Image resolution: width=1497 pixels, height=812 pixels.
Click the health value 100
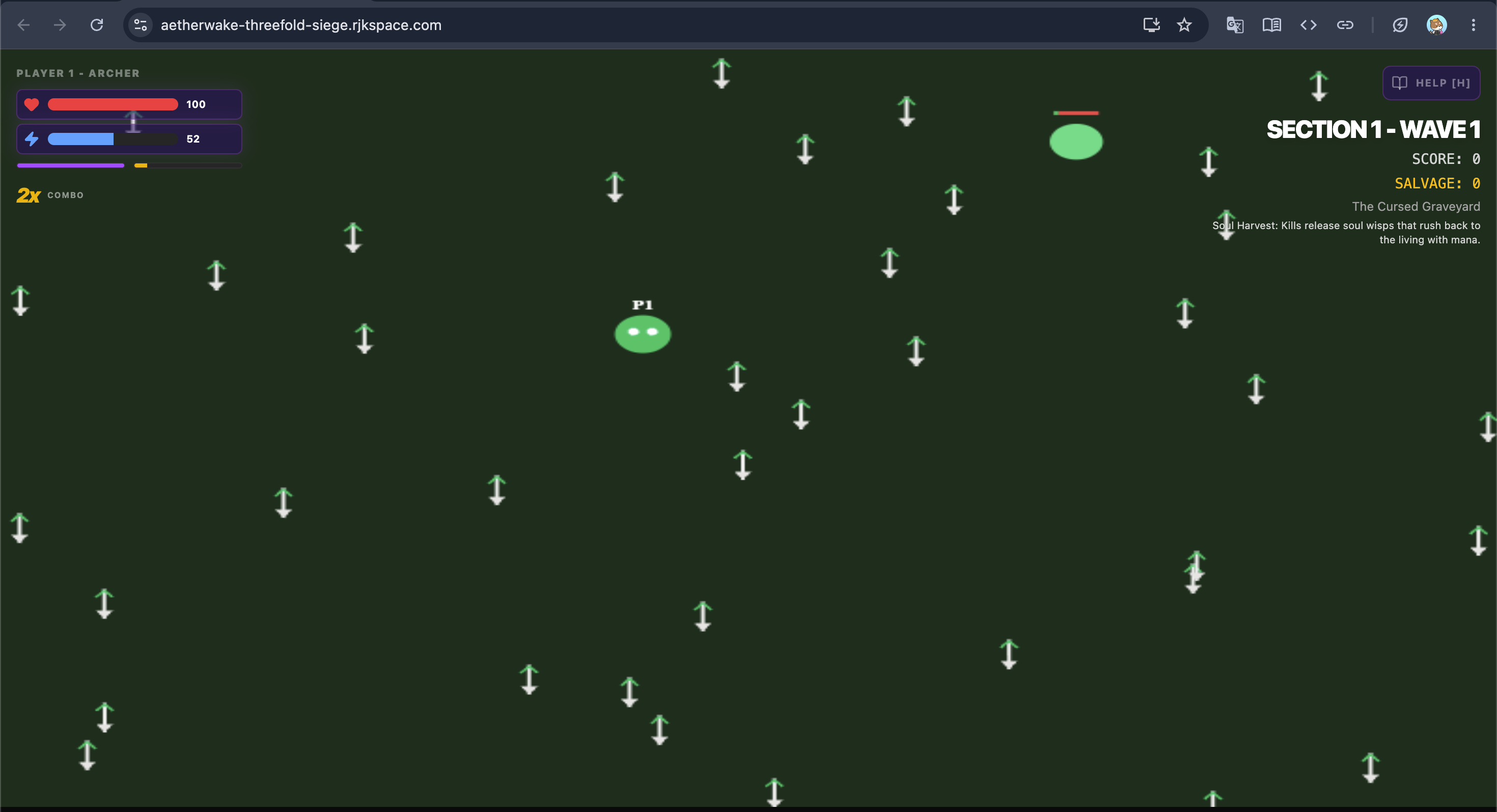(x=196, y=104)
